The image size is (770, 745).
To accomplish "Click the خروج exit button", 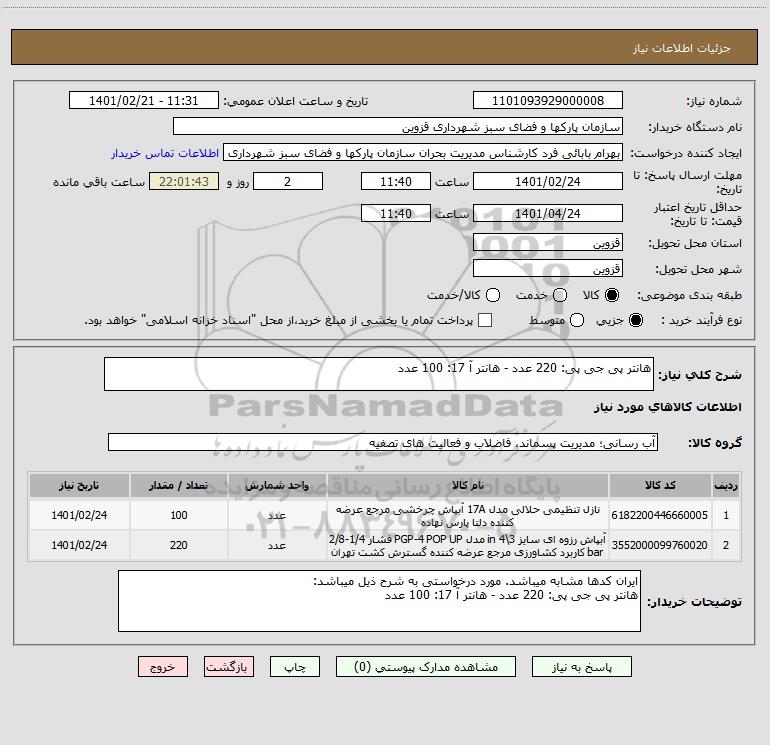I will tap(163, 667).
